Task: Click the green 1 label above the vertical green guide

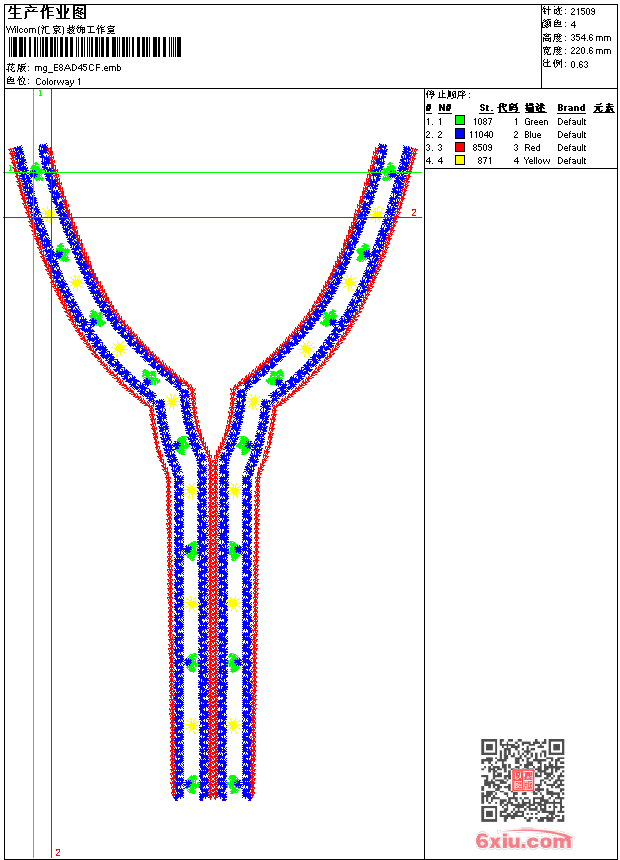Action: [40, 94]
